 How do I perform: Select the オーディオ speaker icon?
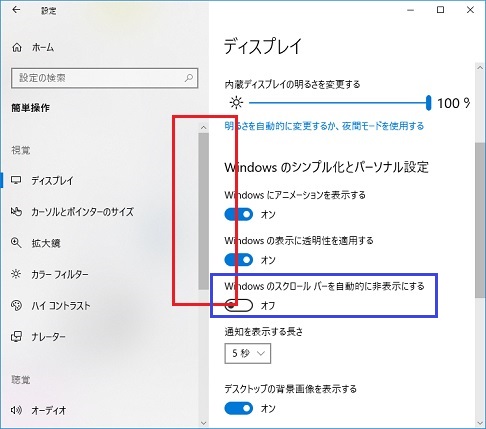[x=16, y=410]
